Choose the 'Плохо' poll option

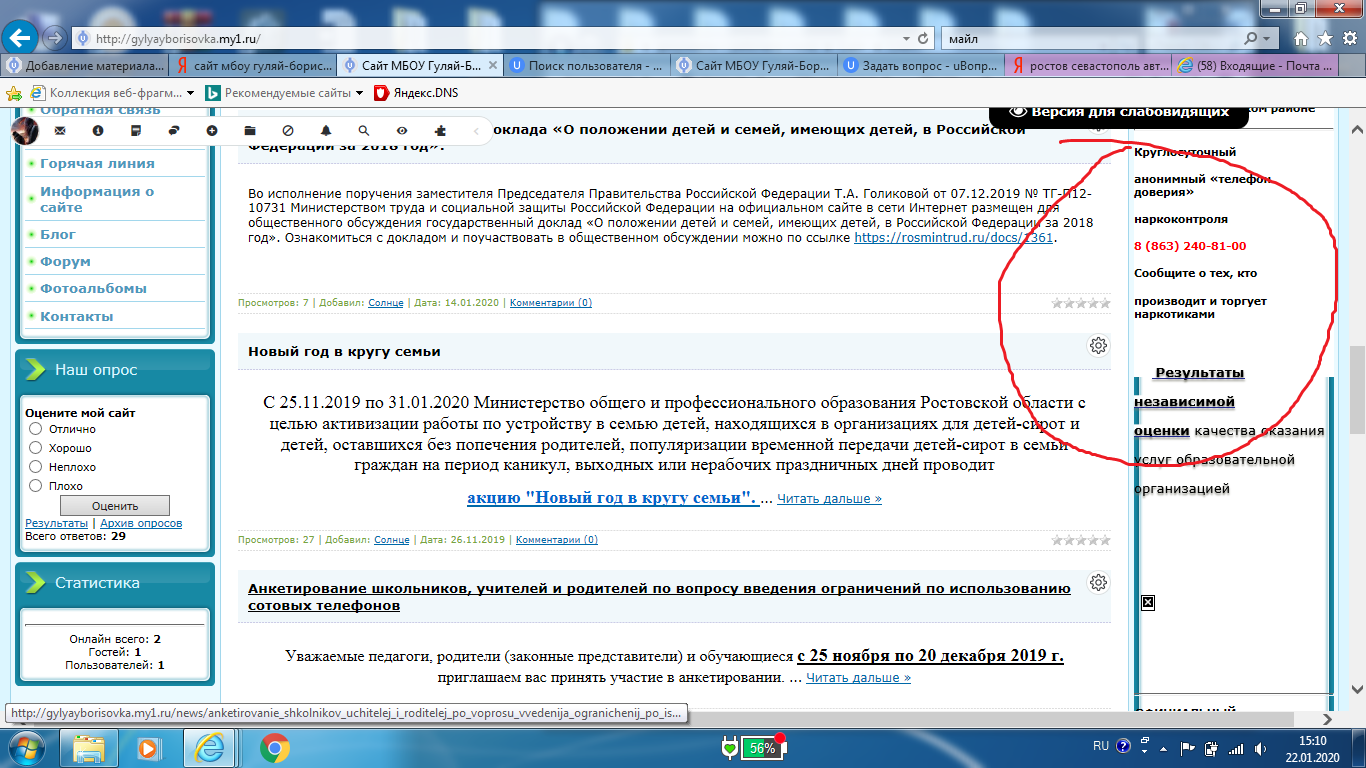[x=36, y=486]
